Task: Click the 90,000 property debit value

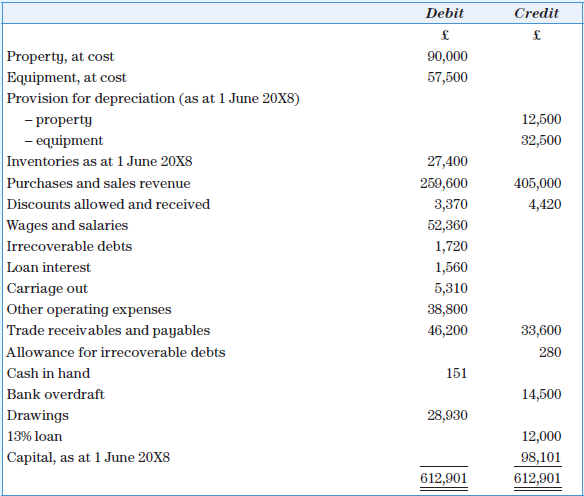Action: click(x=447, y=56)
